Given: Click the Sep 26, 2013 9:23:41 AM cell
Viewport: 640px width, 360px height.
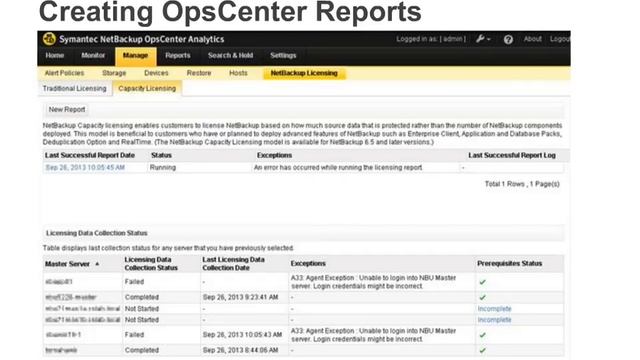Looking at the screenshot, I should click(240, 297).
